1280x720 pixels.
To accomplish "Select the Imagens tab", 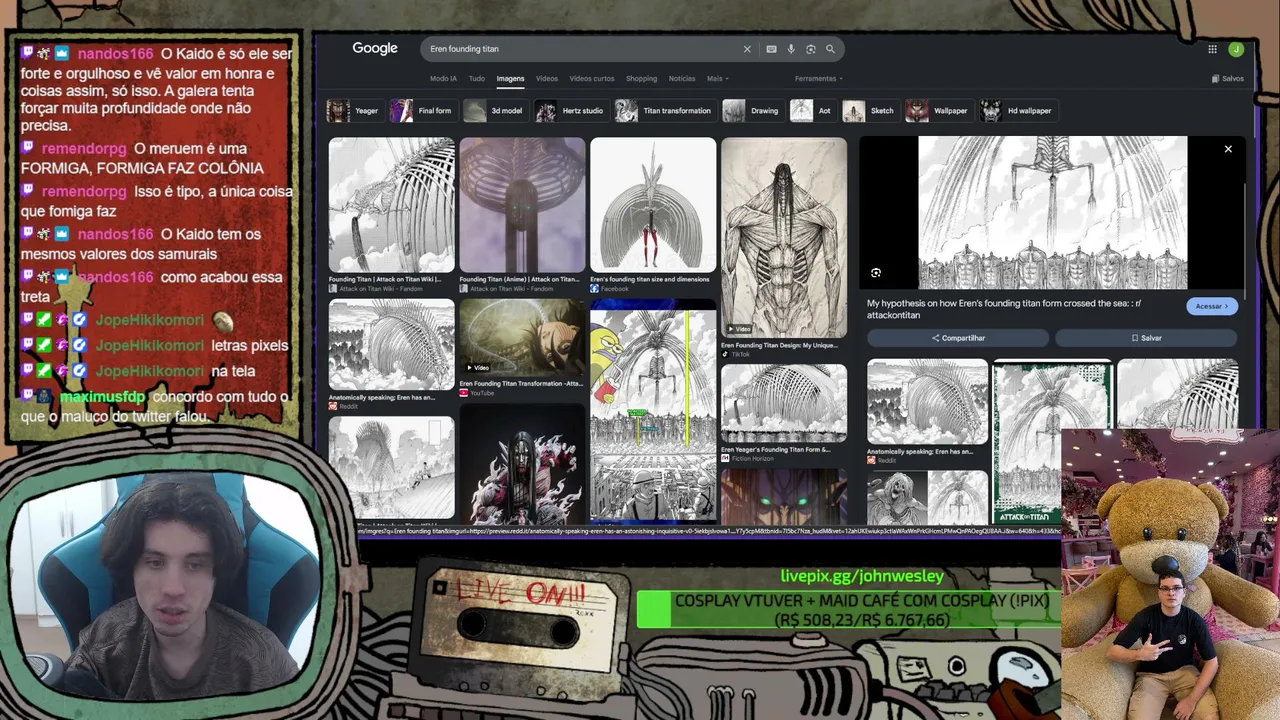I will coord(510,79).
